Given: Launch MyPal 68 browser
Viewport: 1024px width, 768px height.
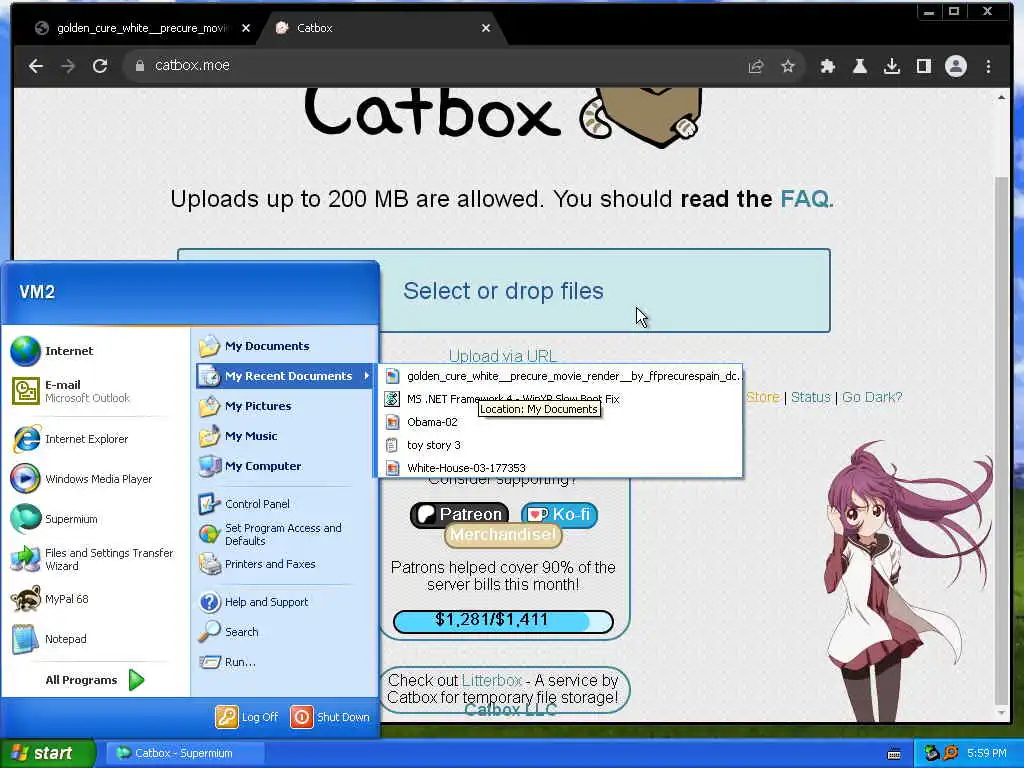Looking at the screenshot, I should 95,599.
